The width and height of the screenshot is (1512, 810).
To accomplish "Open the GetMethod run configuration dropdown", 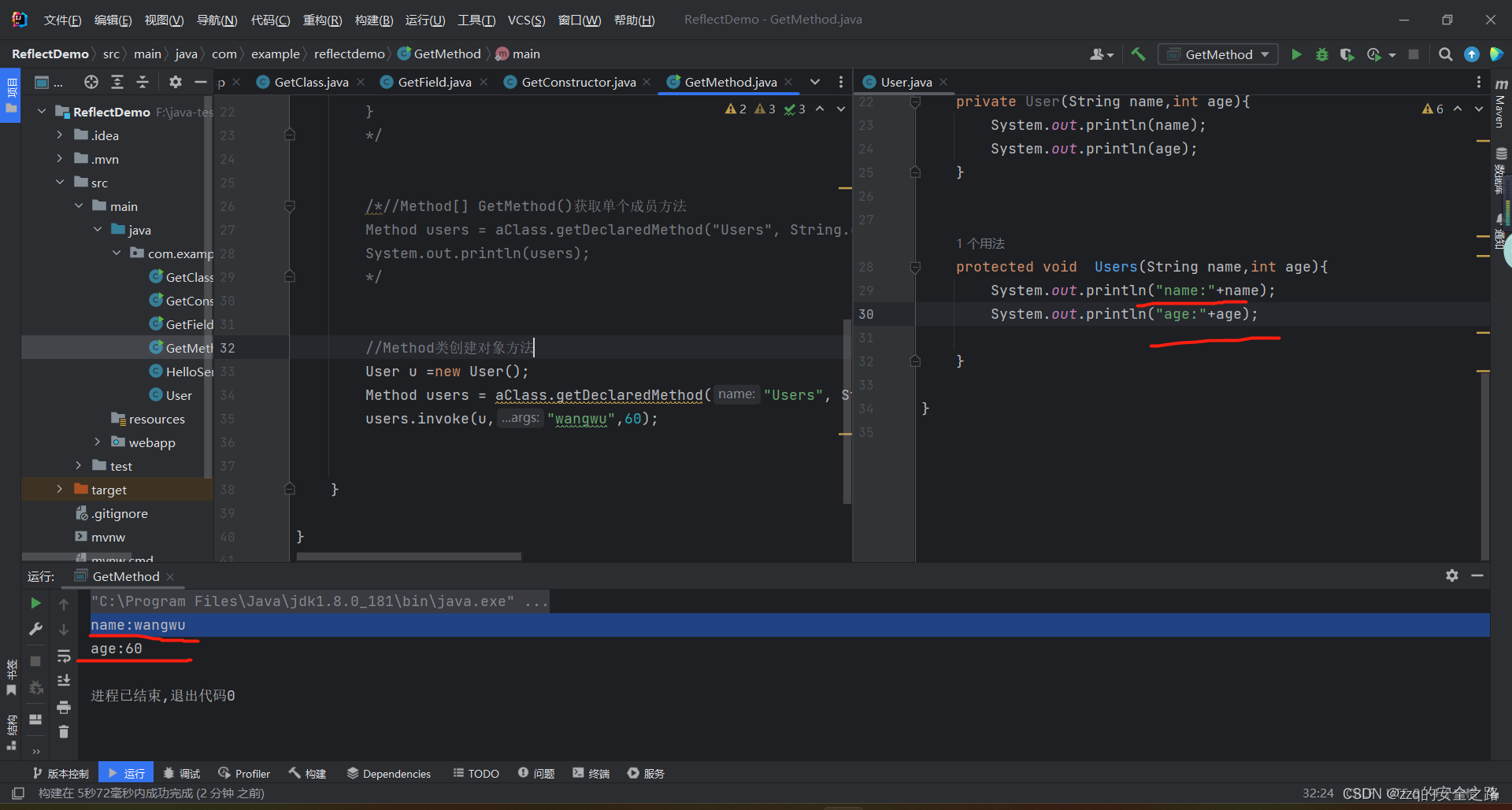I will click(x=1218, y=54).
